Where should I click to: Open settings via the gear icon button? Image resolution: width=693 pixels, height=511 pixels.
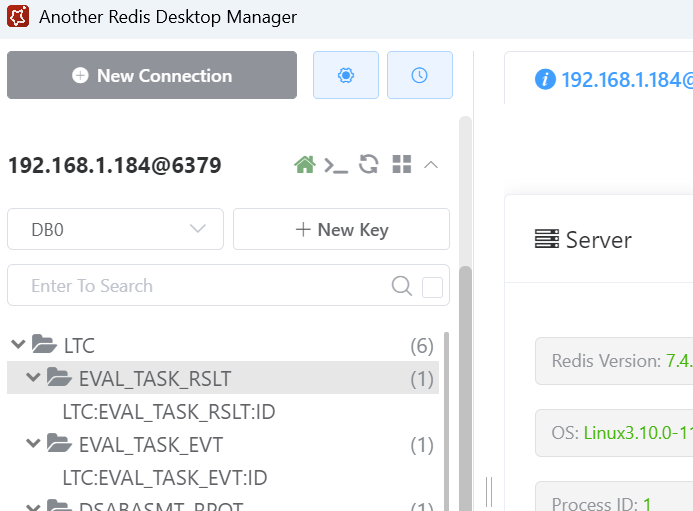click(x=346, y=75)
